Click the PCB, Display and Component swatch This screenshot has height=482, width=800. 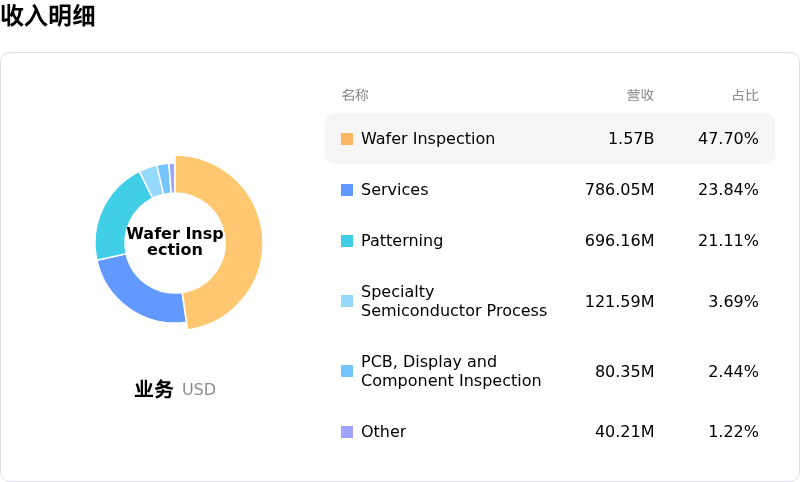click(x=347, y=371)
